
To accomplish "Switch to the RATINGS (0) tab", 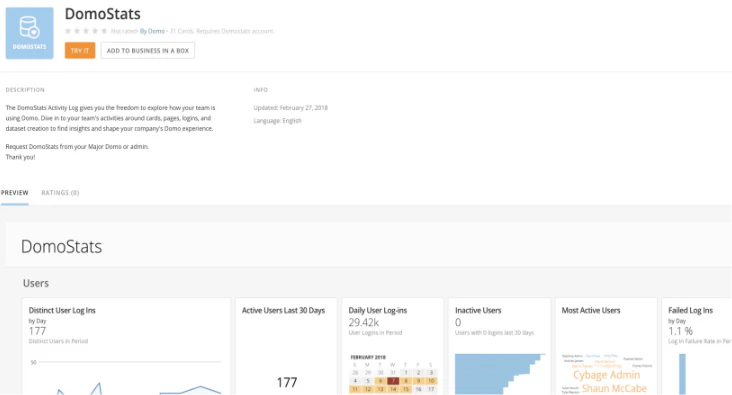I will [60, 193].
